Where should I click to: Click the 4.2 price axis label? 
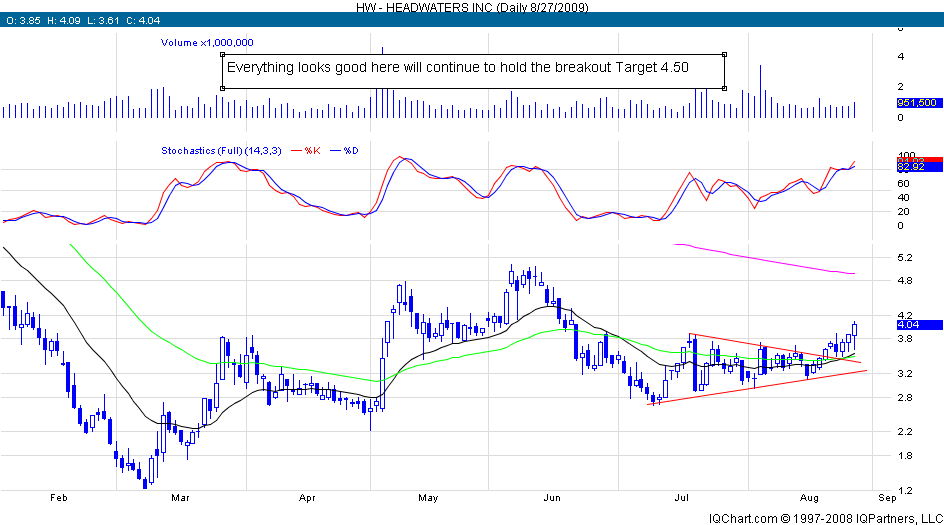[x=905, y=315]
